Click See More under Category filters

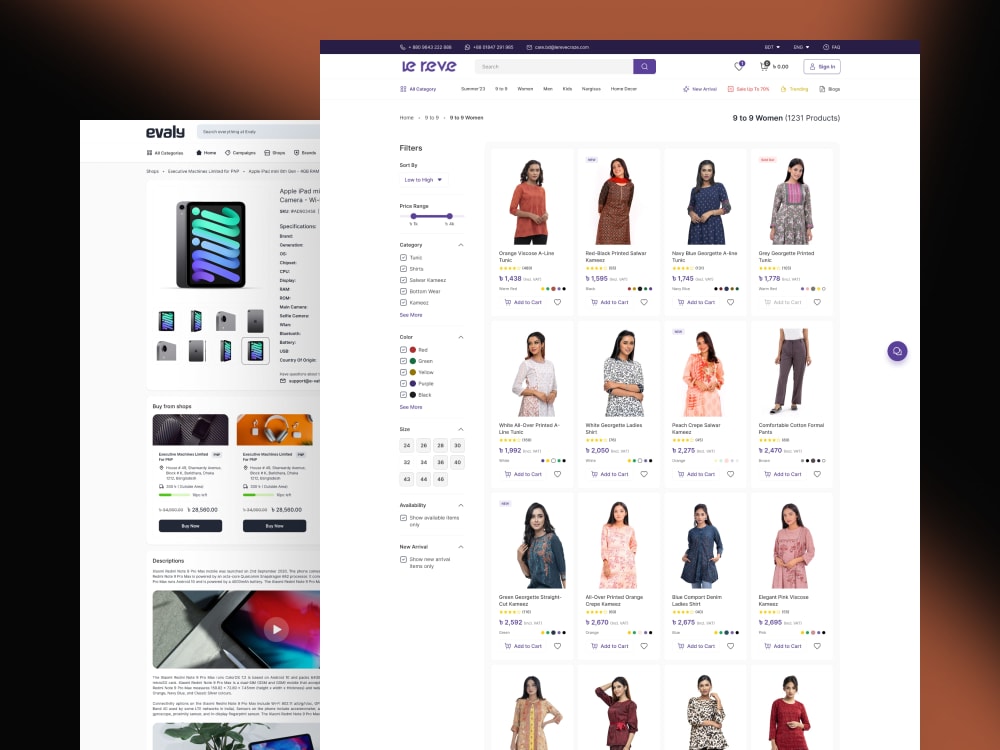point(411,315)
